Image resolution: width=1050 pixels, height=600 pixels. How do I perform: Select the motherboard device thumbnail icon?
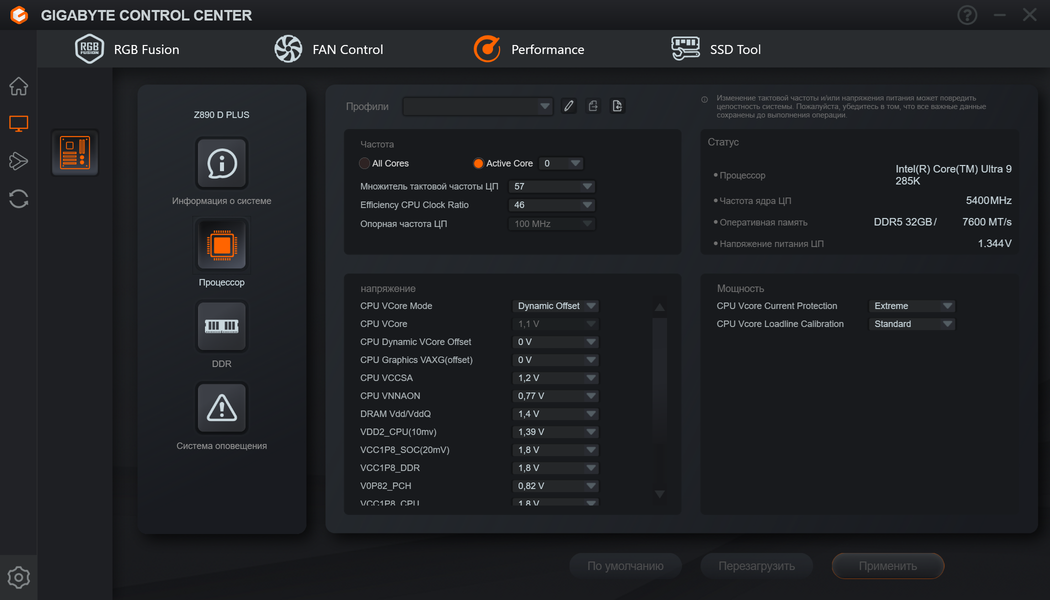click(x=75, y=153)
